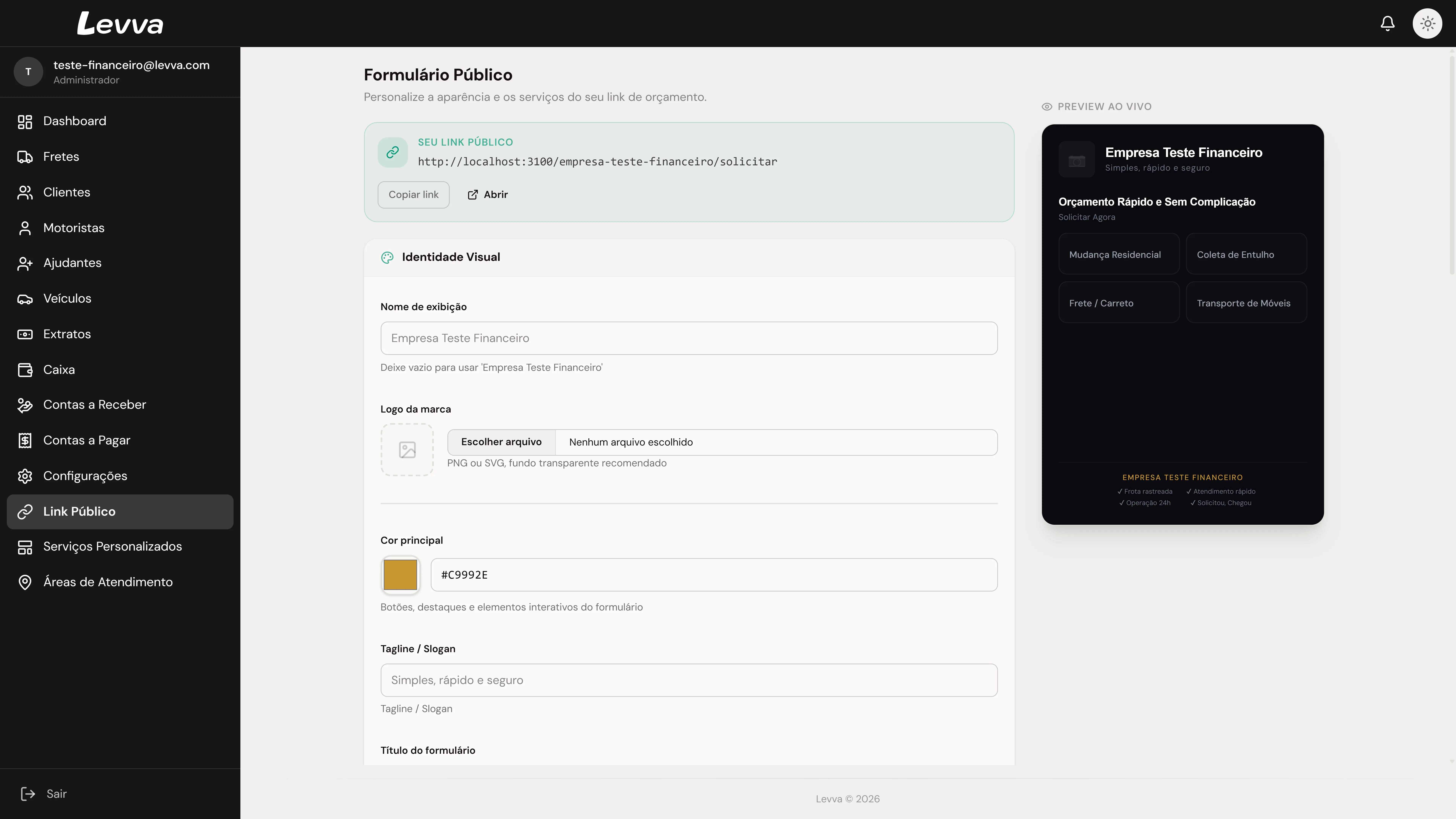Open Áreas de Atendimento pin icon
1456x819 pixels.
click(25, 582)
